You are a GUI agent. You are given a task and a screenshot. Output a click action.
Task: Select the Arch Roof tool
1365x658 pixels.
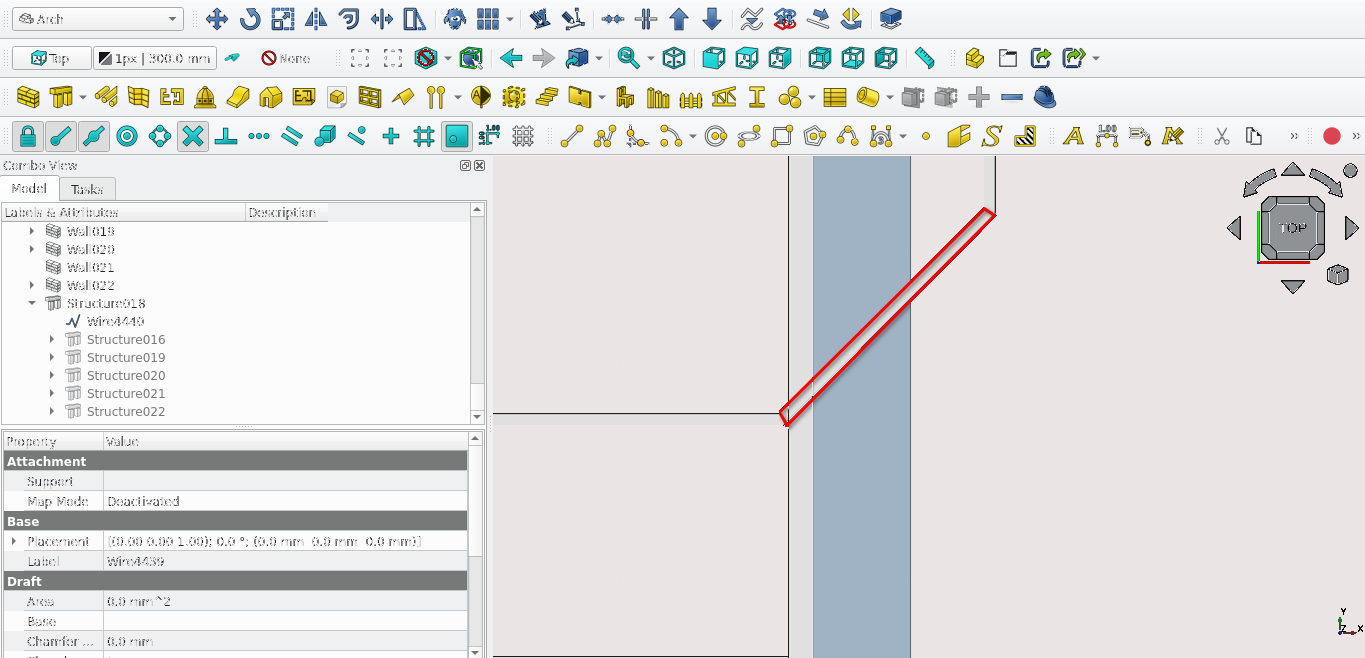tap(238, 97)
